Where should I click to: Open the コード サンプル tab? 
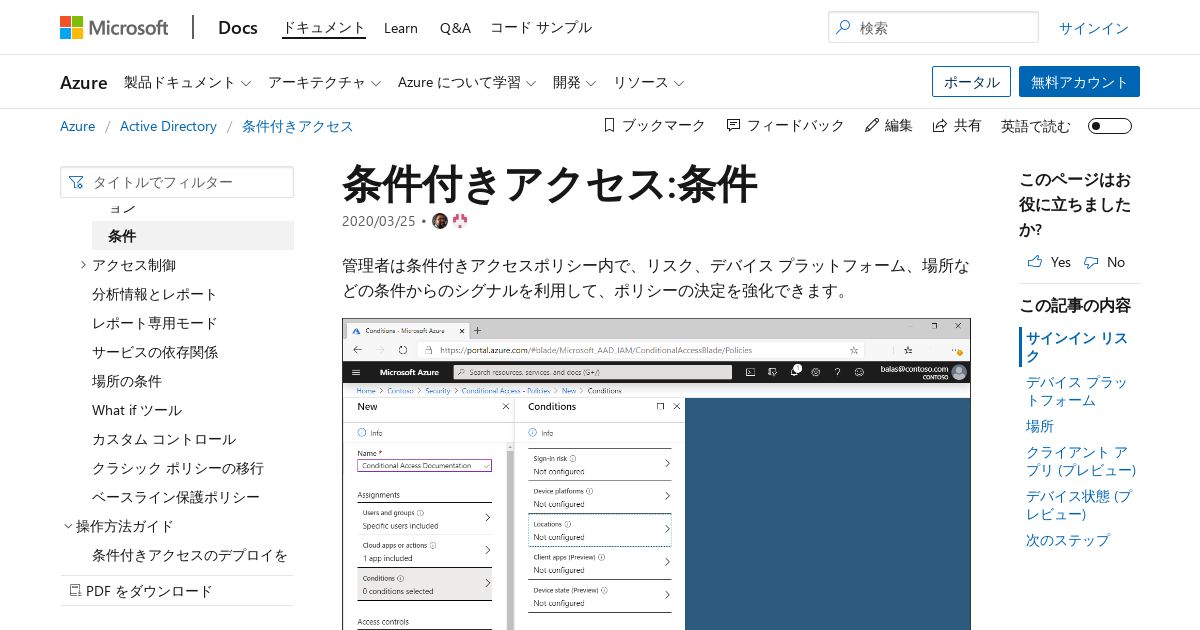541,28
